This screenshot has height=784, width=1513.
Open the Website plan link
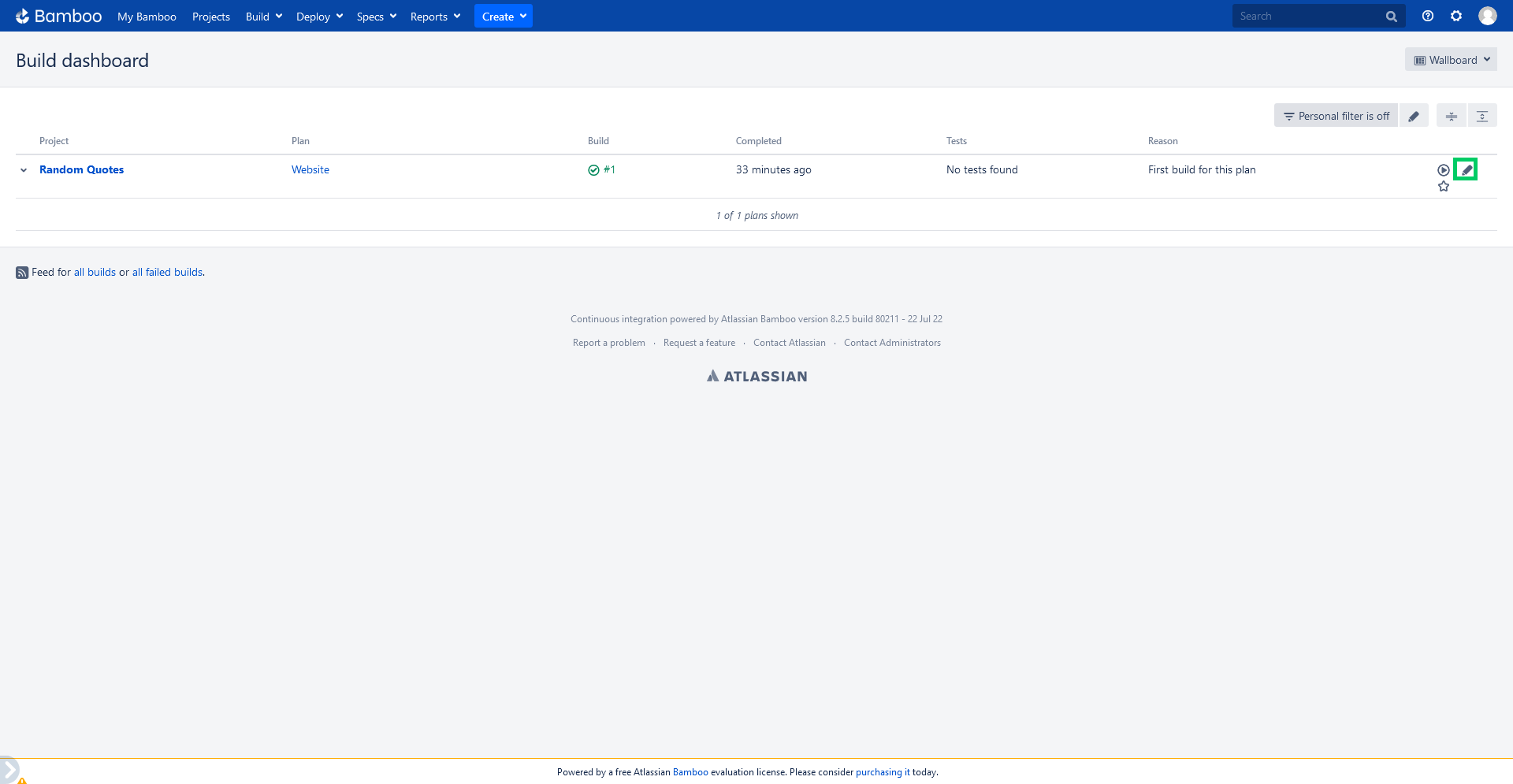coord(310,169)
